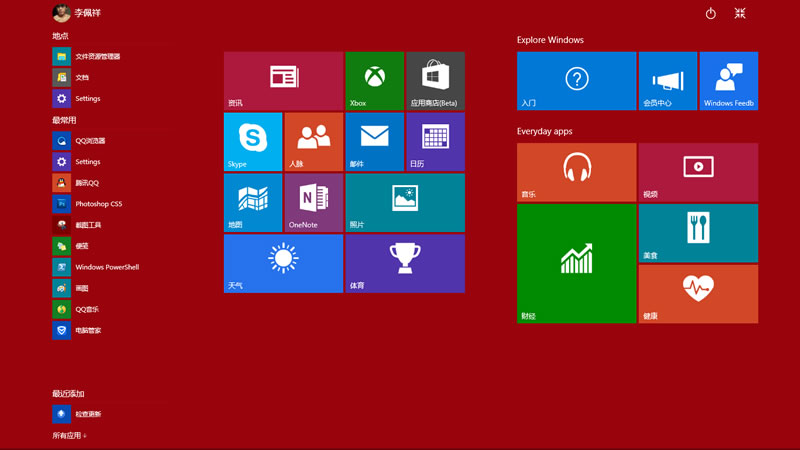Launch Photoshop CS5

pyautogui.click(x=87, y=204)
